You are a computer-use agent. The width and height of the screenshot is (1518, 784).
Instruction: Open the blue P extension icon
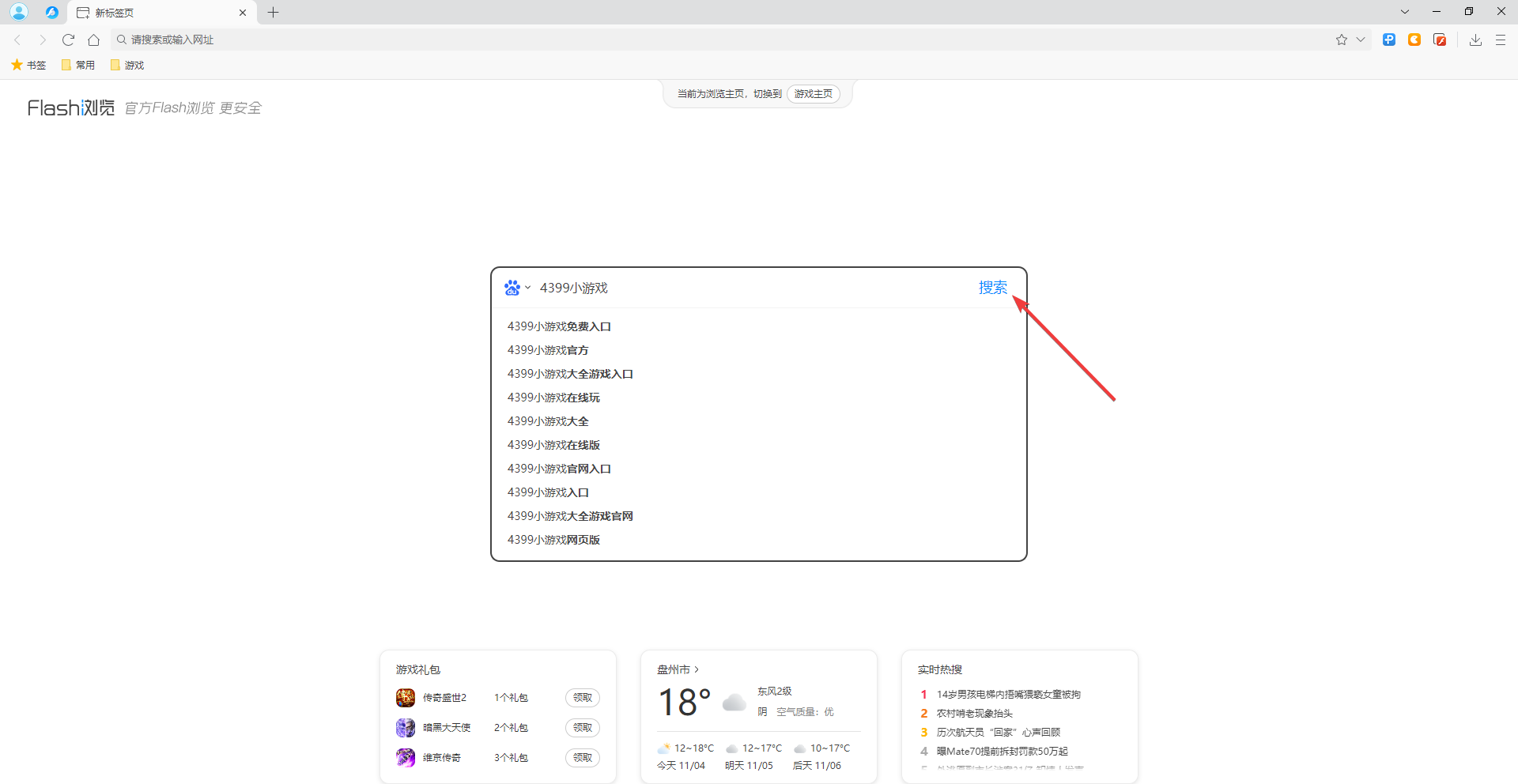point(1389,40)
